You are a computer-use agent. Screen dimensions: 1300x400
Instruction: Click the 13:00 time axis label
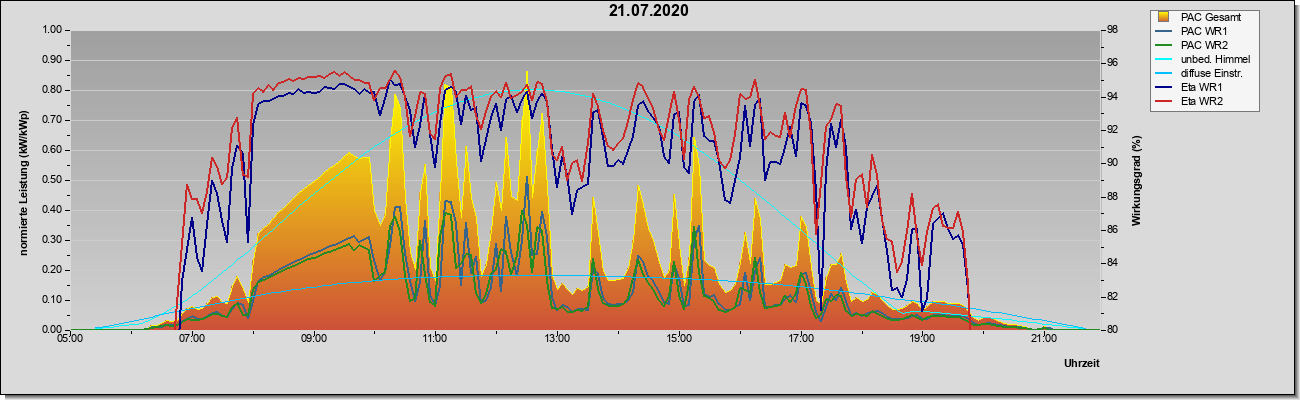click(x=557, y=338)
